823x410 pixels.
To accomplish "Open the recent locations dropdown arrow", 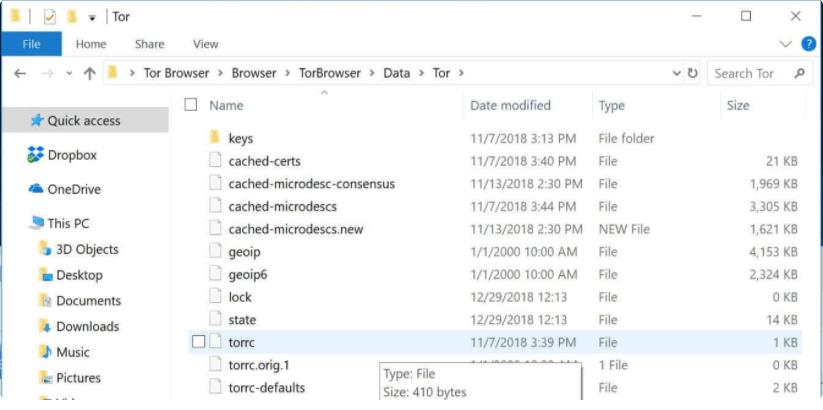I will tap(69, 73).
